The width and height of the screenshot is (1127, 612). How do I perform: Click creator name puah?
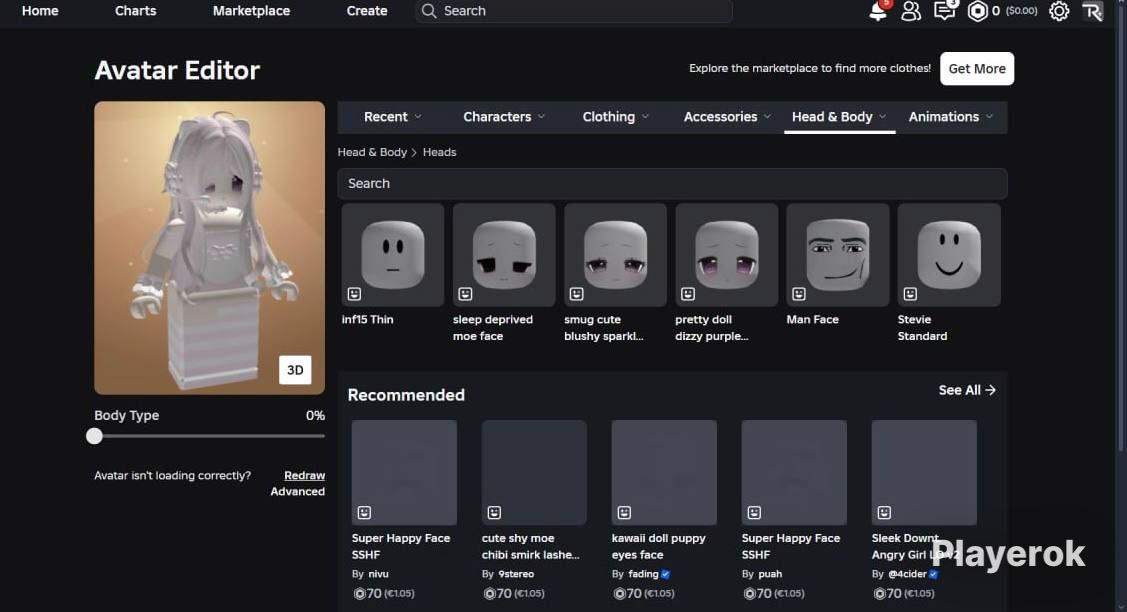coord(770,574)
